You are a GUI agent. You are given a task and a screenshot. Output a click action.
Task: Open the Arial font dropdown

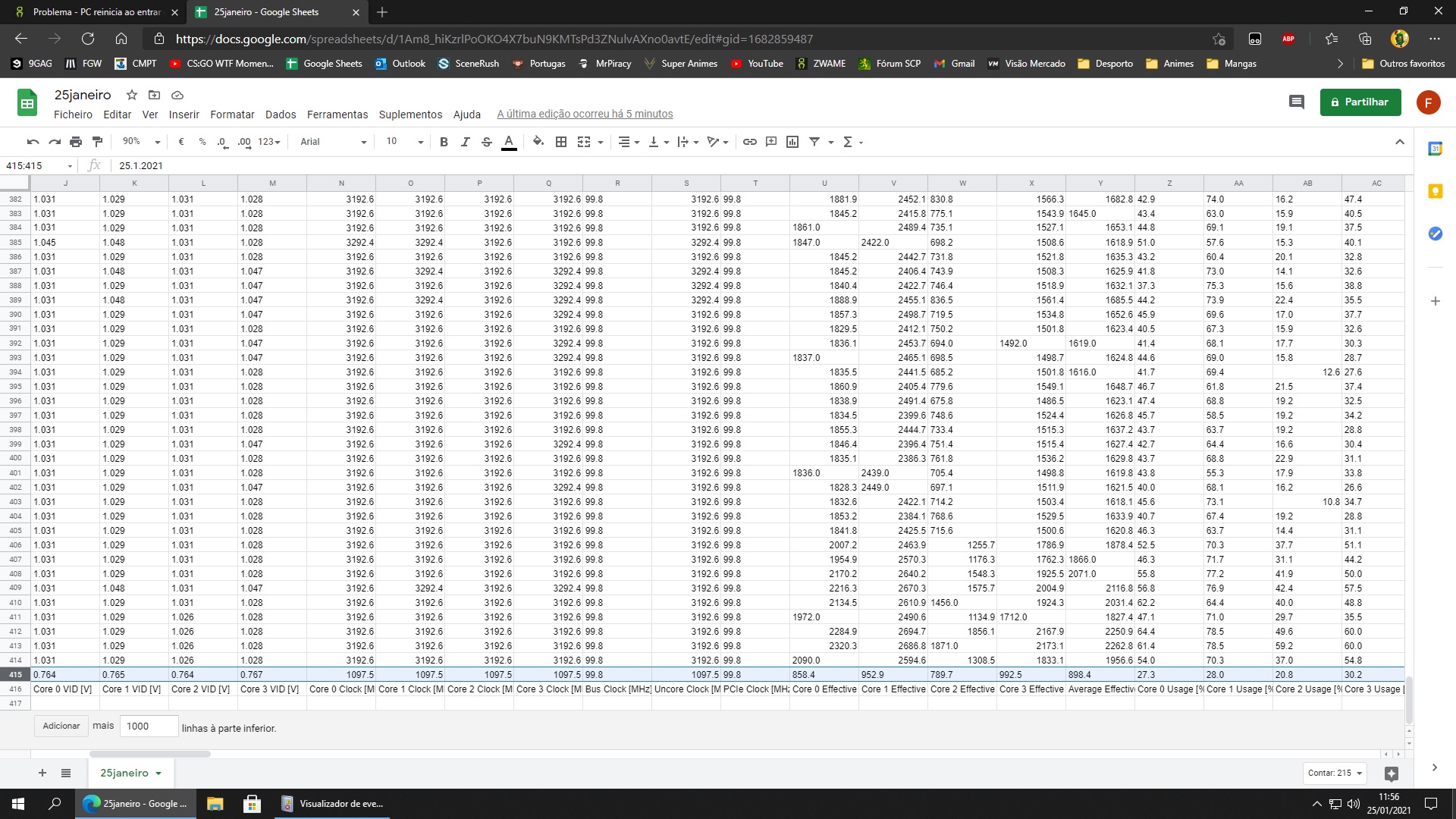click(x=332, y=142)
